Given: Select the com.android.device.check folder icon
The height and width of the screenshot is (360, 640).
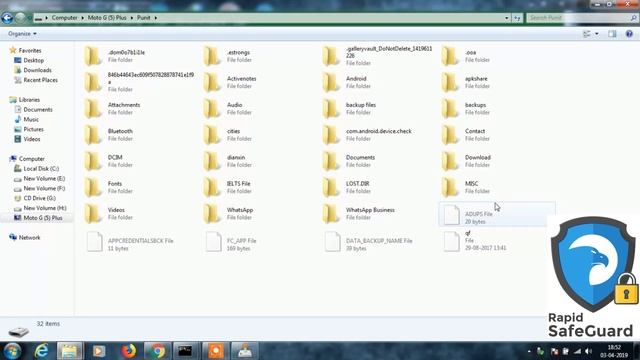Looking at the screenshot, I should (331, 135).
